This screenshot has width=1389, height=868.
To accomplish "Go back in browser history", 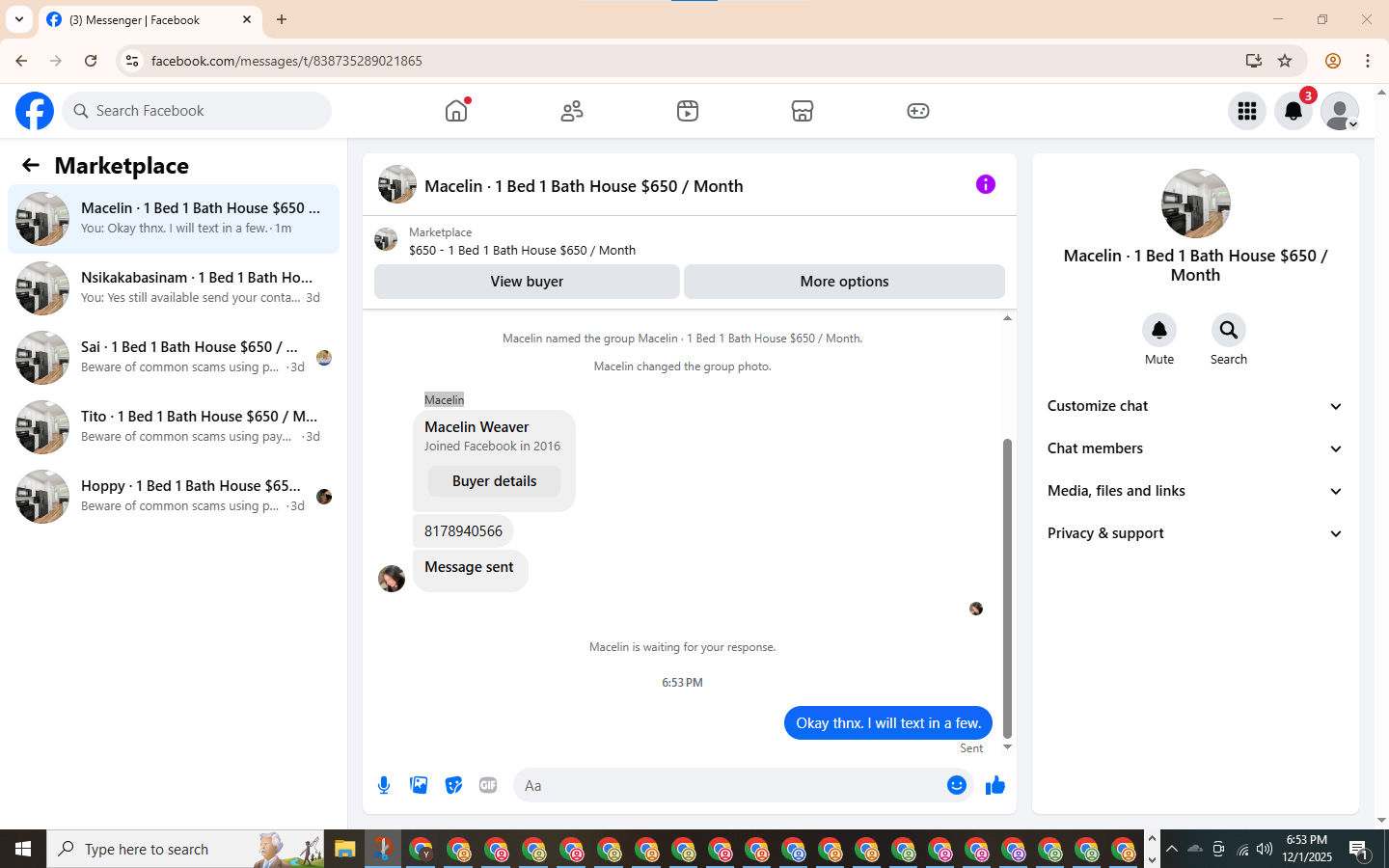I will coord(21,61).
